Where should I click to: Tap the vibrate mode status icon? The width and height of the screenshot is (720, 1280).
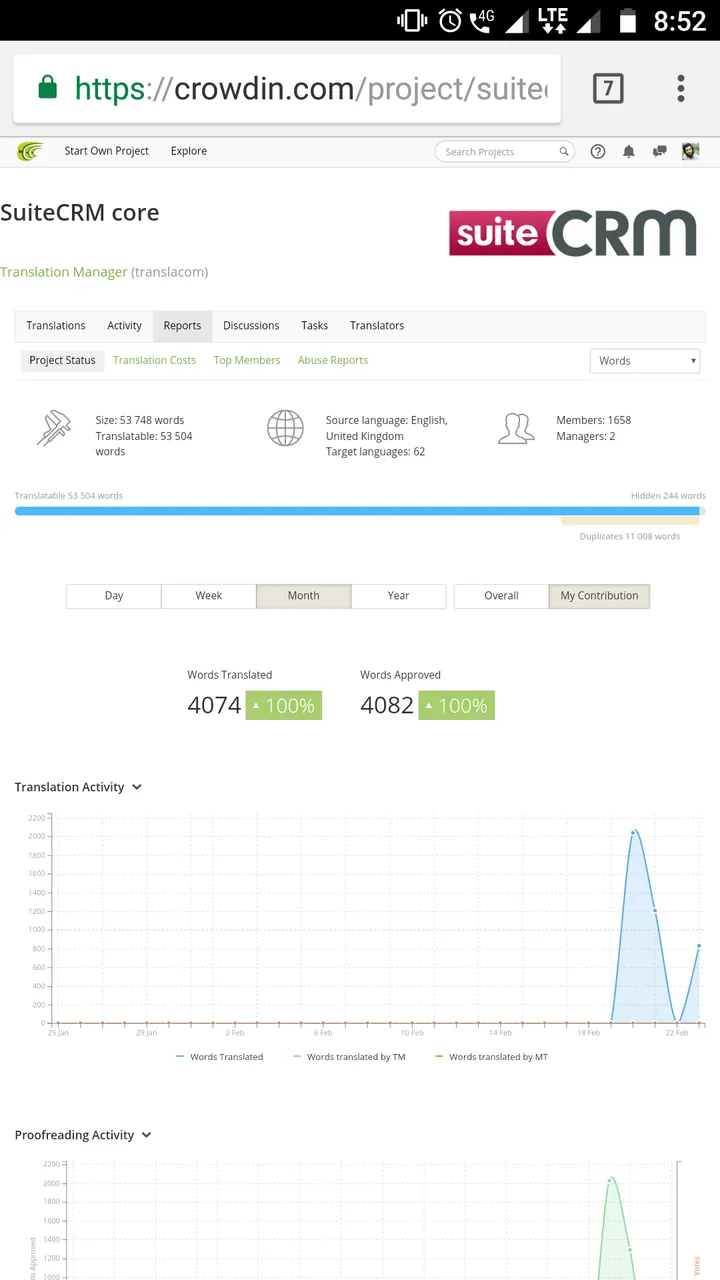pyautogui.click(x=412, y=20)
